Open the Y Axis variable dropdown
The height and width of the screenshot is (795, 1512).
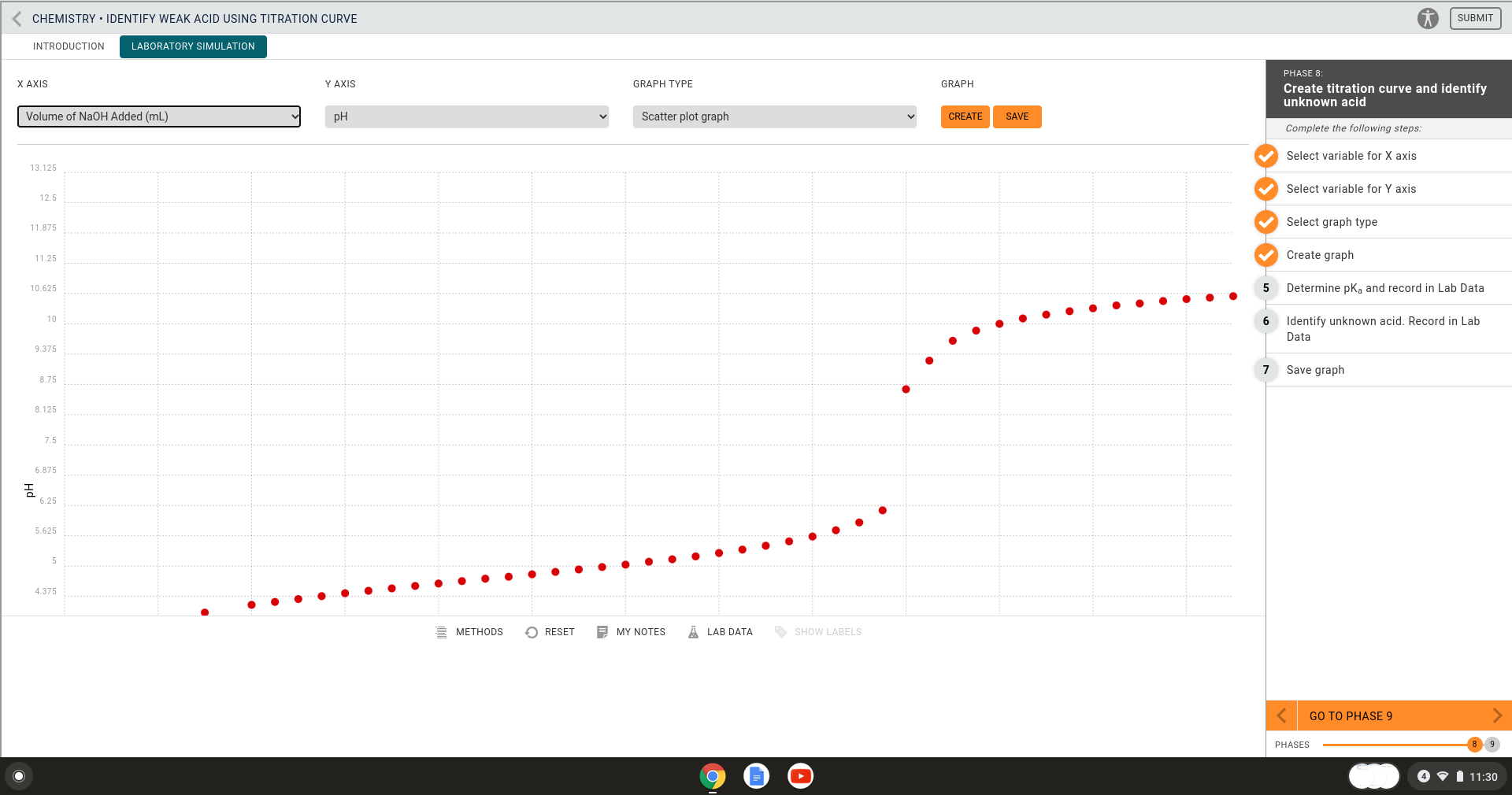(x=466, y=116)
